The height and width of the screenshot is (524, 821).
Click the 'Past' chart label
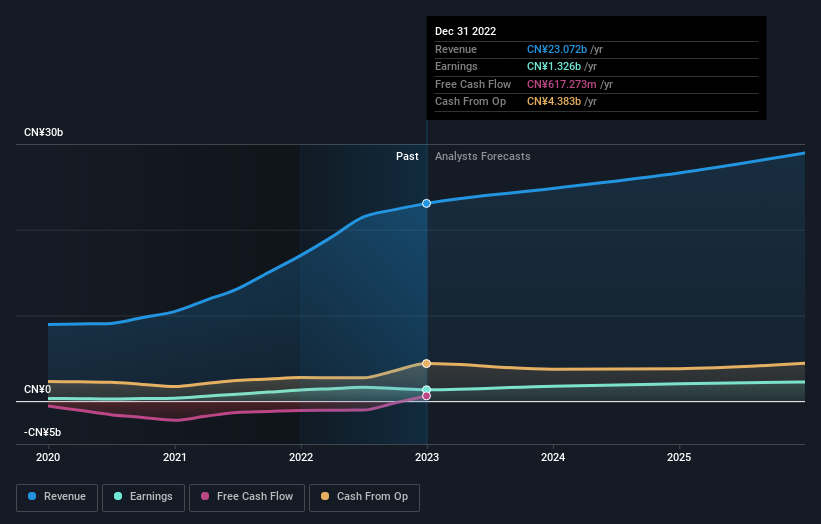point(407,157)
